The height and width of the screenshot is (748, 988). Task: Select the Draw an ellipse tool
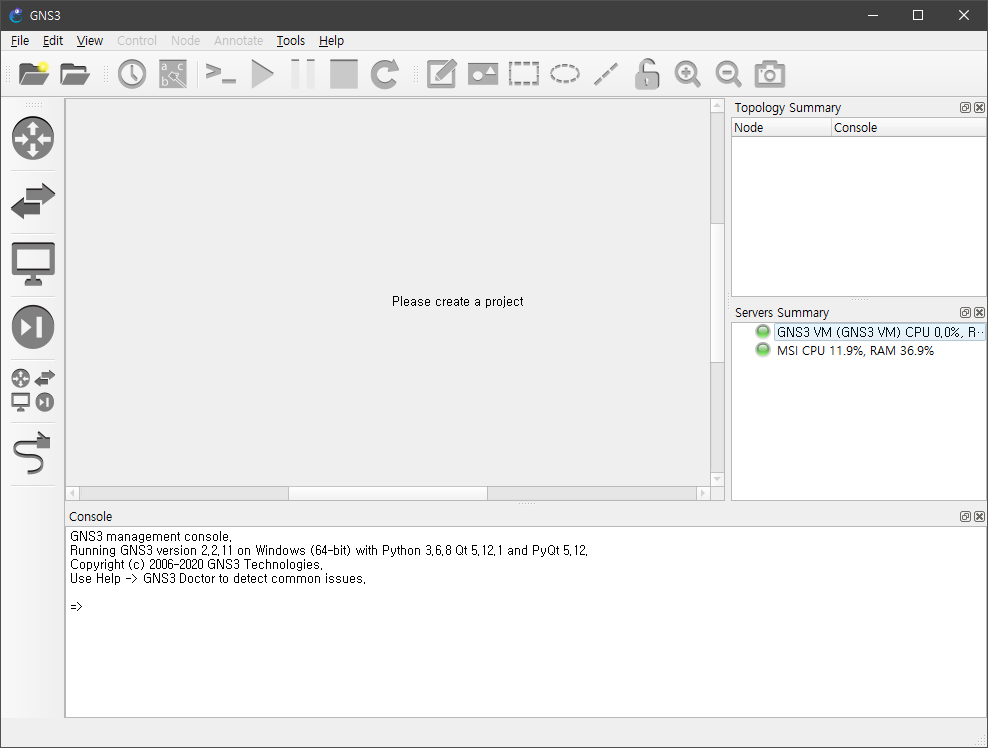point(565,74)
